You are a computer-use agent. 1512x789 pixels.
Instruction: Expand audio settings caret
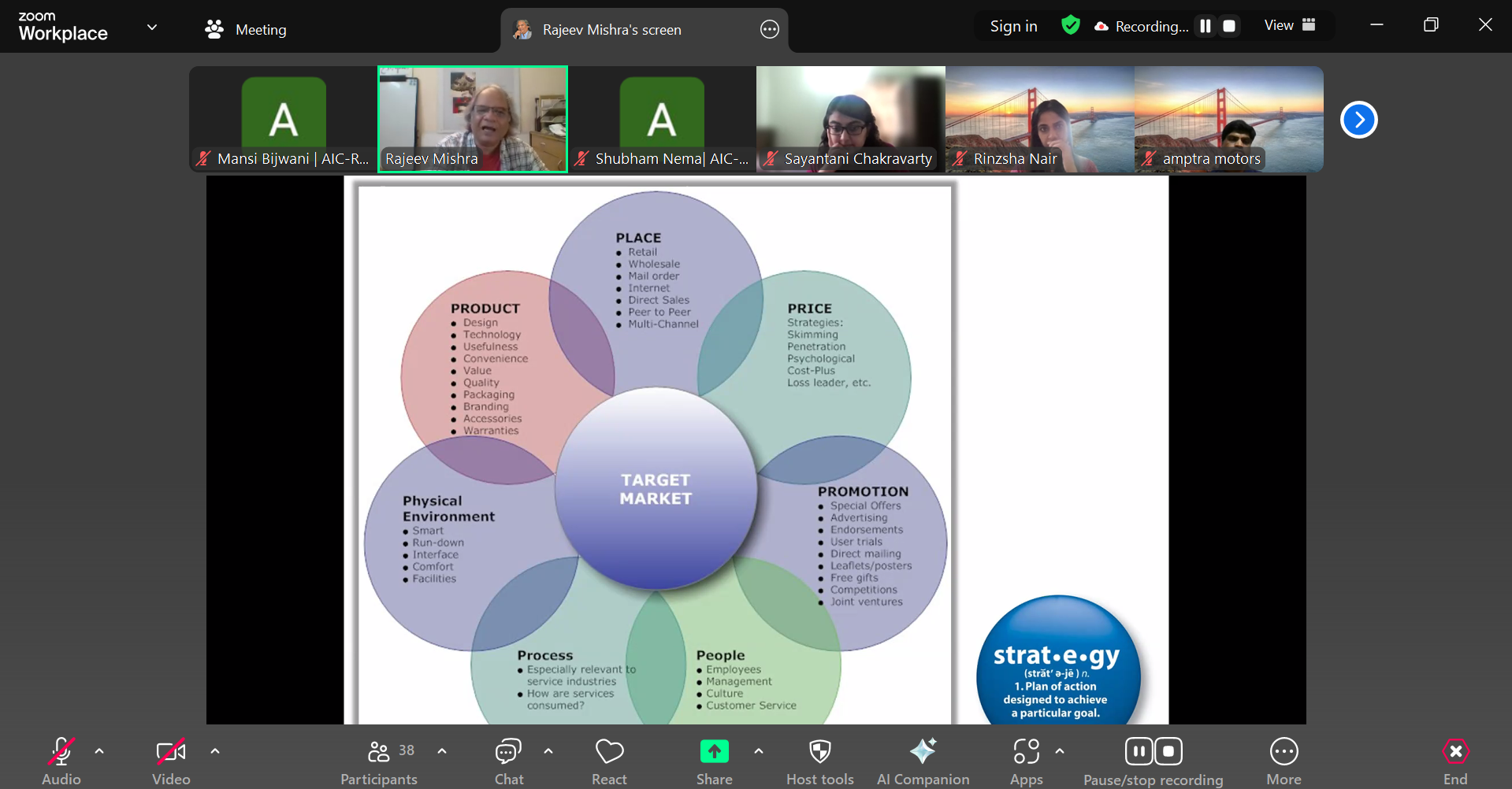(99, 751)
